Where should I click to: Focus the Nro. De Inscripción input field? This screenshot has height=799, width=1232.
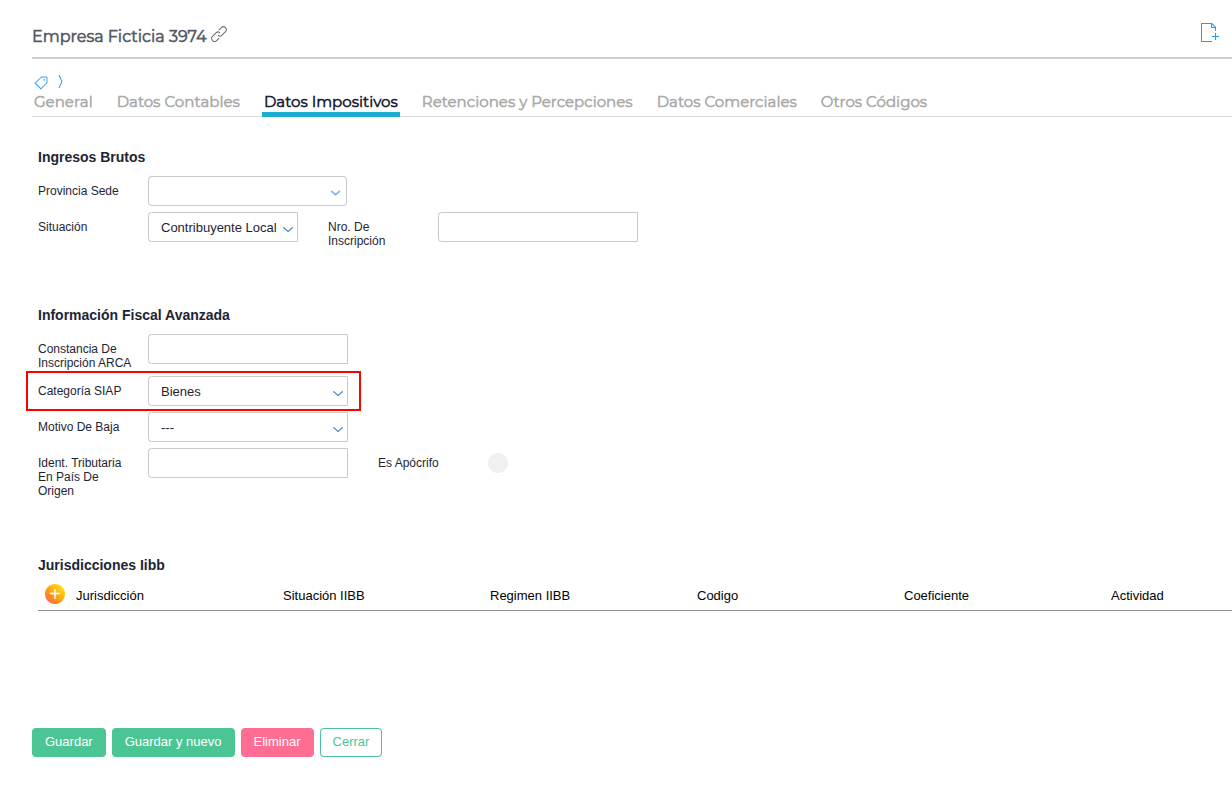[x=537, y=227]
